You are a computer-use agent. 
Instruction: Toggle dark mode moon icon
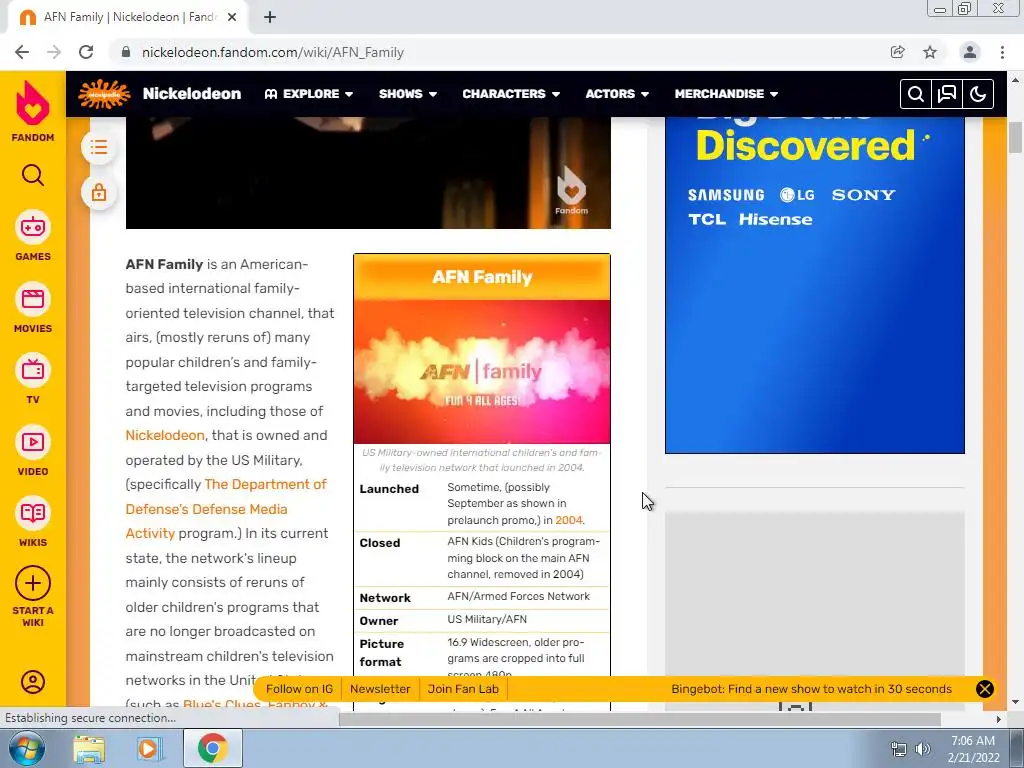tap(978, 94)
